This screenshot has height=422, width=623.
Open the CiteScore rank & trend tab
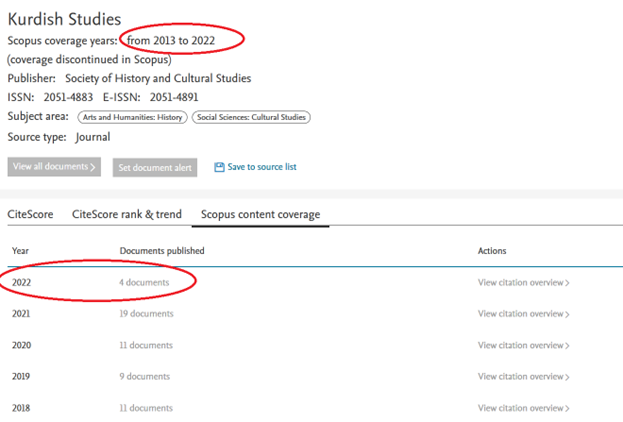(x=126, y=214)
